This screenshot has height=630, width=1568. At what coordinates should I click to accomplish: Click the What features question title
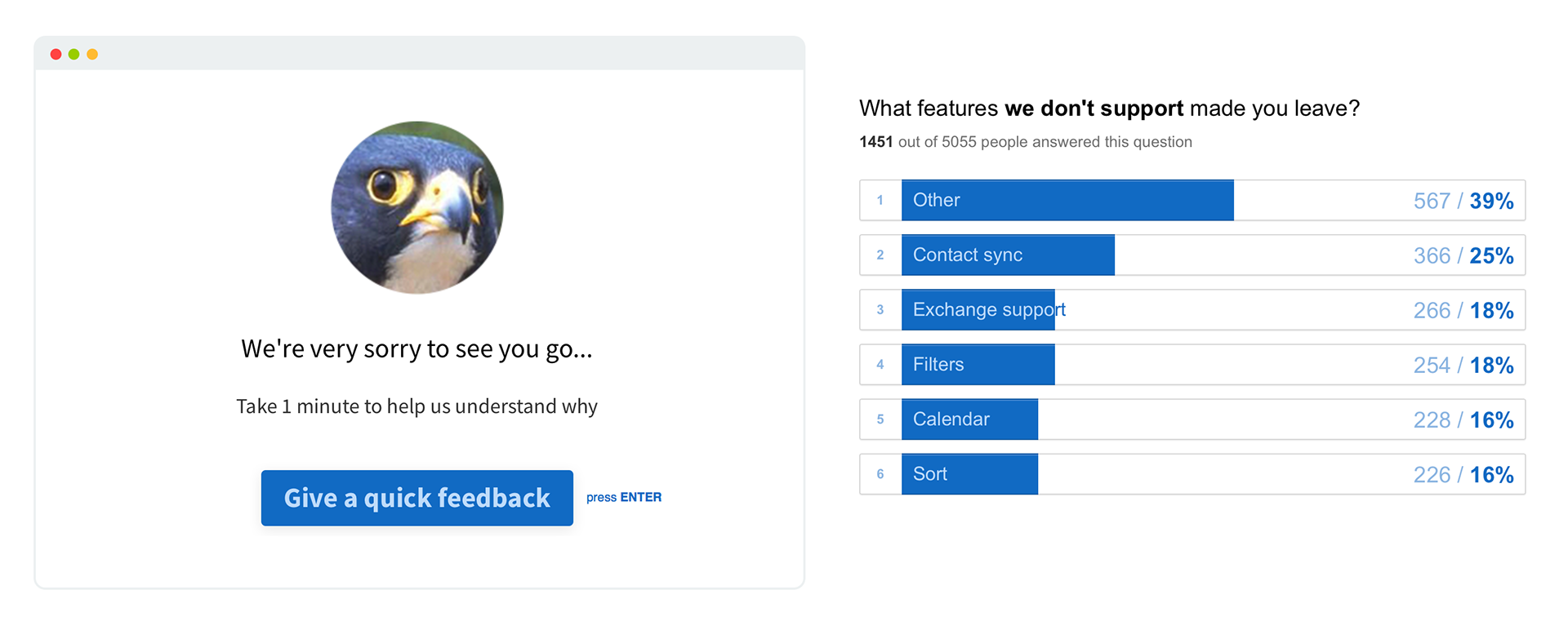(1109, 109)
